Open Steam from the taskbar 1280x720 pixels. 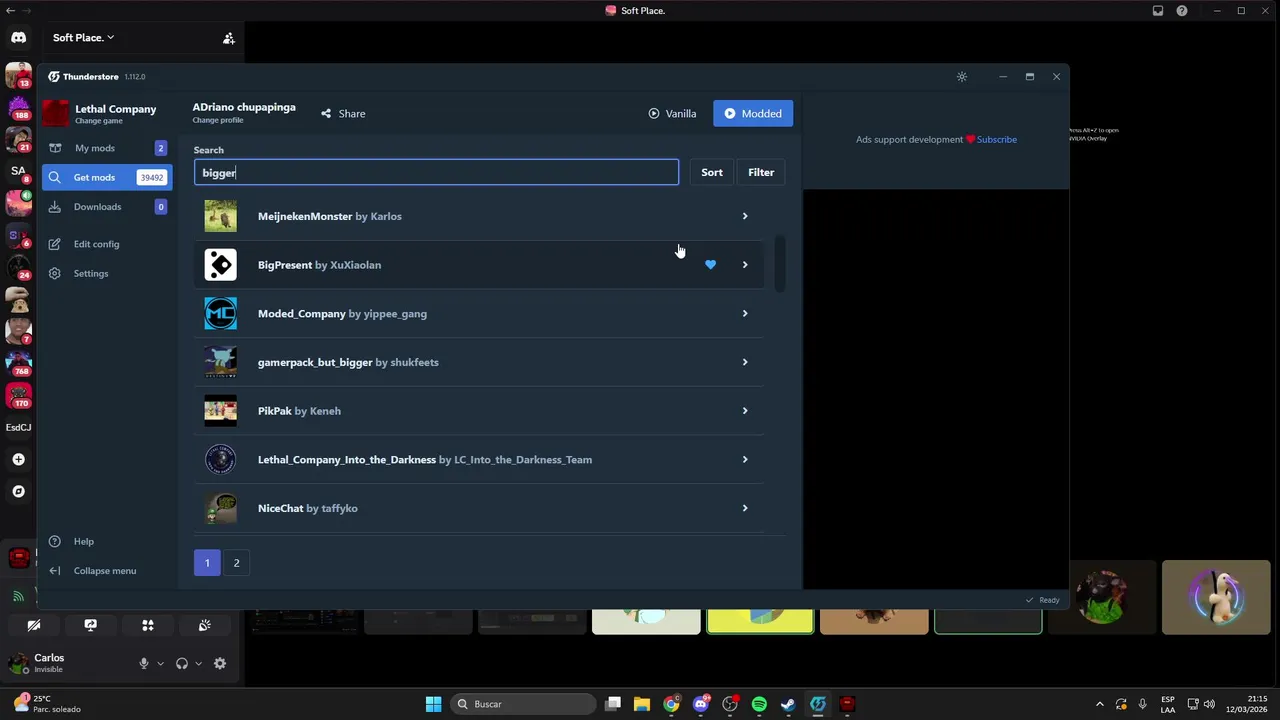click(788, 704)
